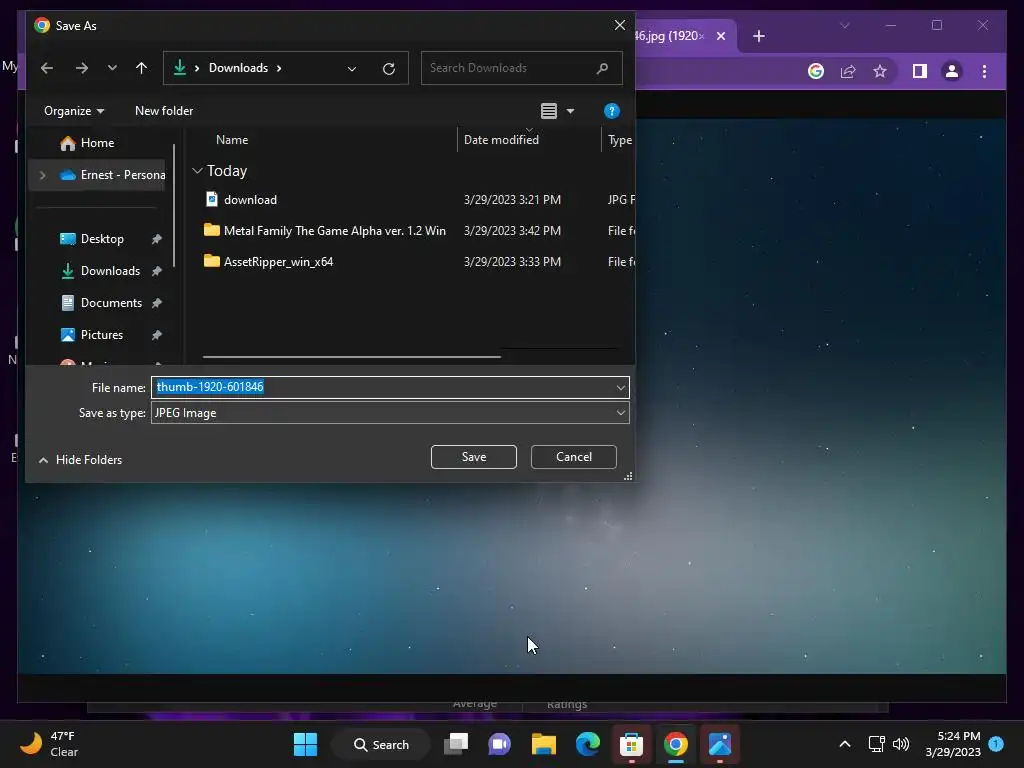Open the Chrome profile icon
Image resolution: width=1024 pixels, height=768 pixels.
coord(952,71)
